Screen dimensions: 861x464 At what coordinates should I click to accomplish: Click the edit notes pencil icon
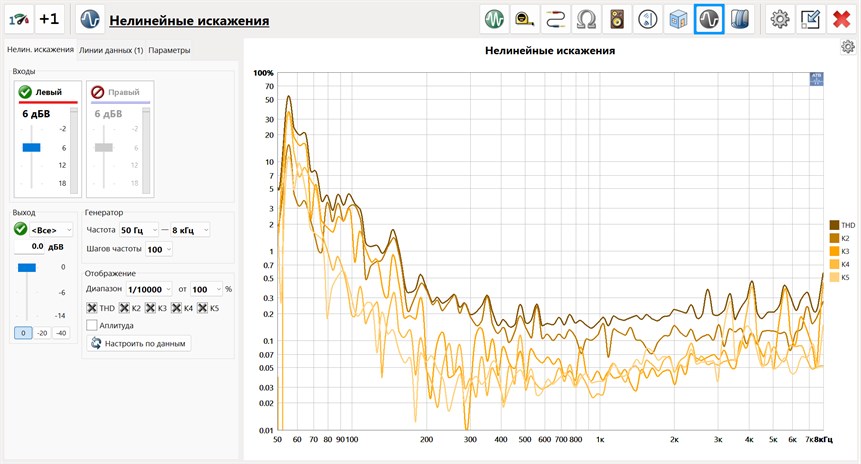tap(811, 19)
